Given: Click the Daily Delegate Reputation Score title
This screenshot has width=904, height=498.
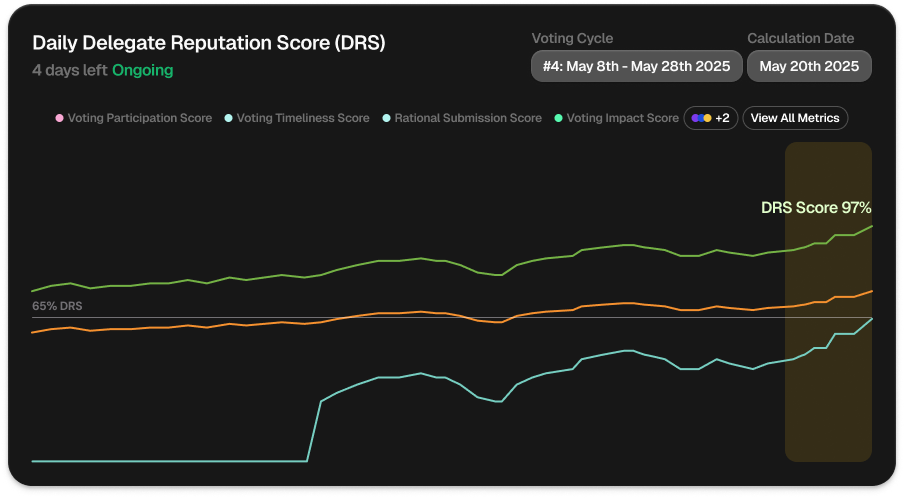Looking at the screenshot, I should [208, 44].
